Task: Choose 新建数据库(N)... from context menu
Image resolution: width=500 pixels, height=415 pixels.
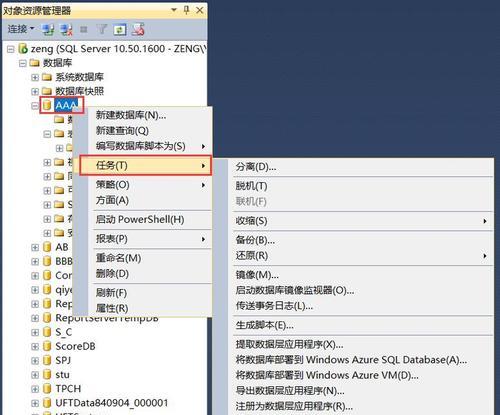Action: tap(131, 115)
